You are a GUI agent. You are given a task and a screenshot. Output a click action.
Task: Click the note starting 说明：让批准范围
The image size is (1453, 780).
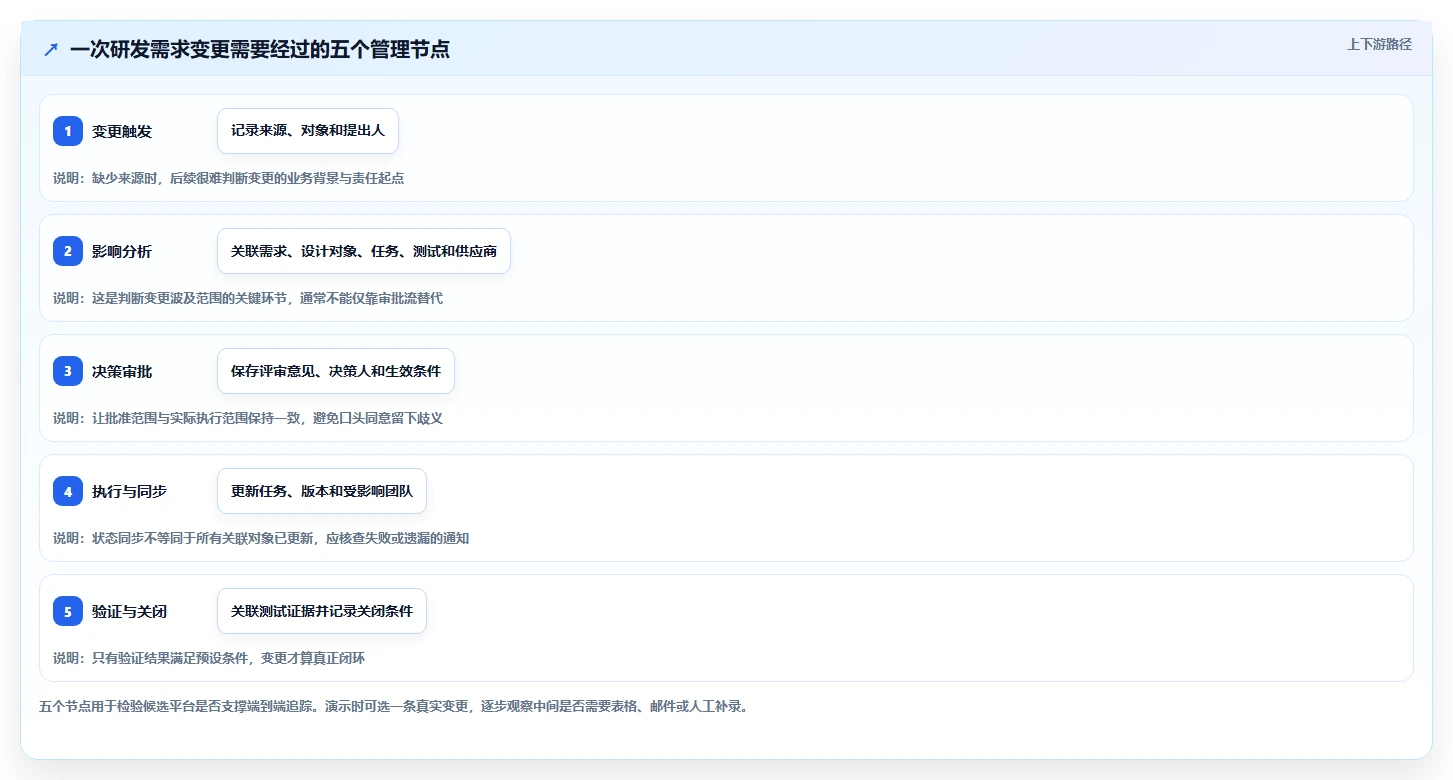(247, 418)
